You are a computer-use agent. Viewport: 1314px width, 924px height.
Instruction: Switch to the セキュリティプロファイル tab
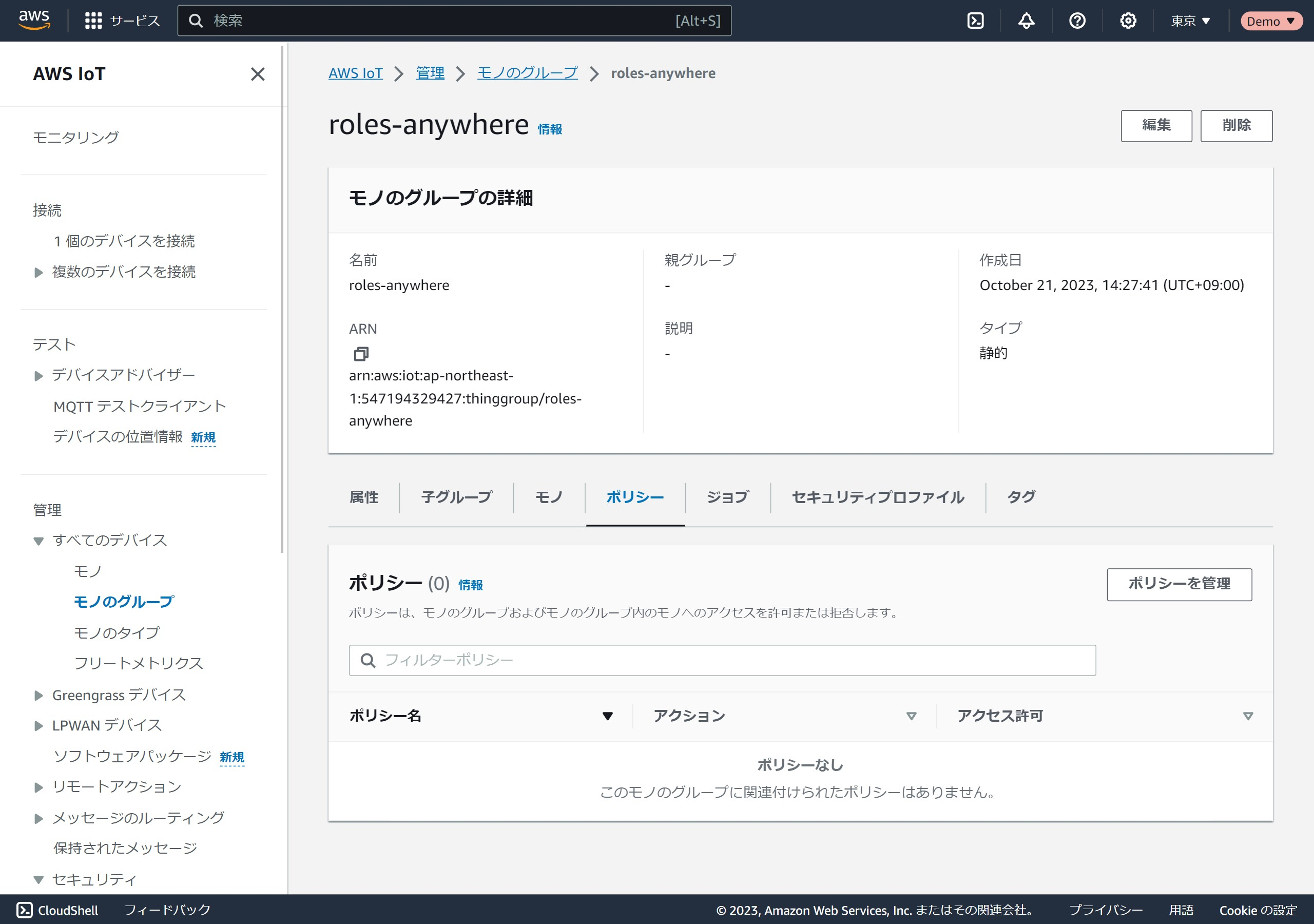877,497
